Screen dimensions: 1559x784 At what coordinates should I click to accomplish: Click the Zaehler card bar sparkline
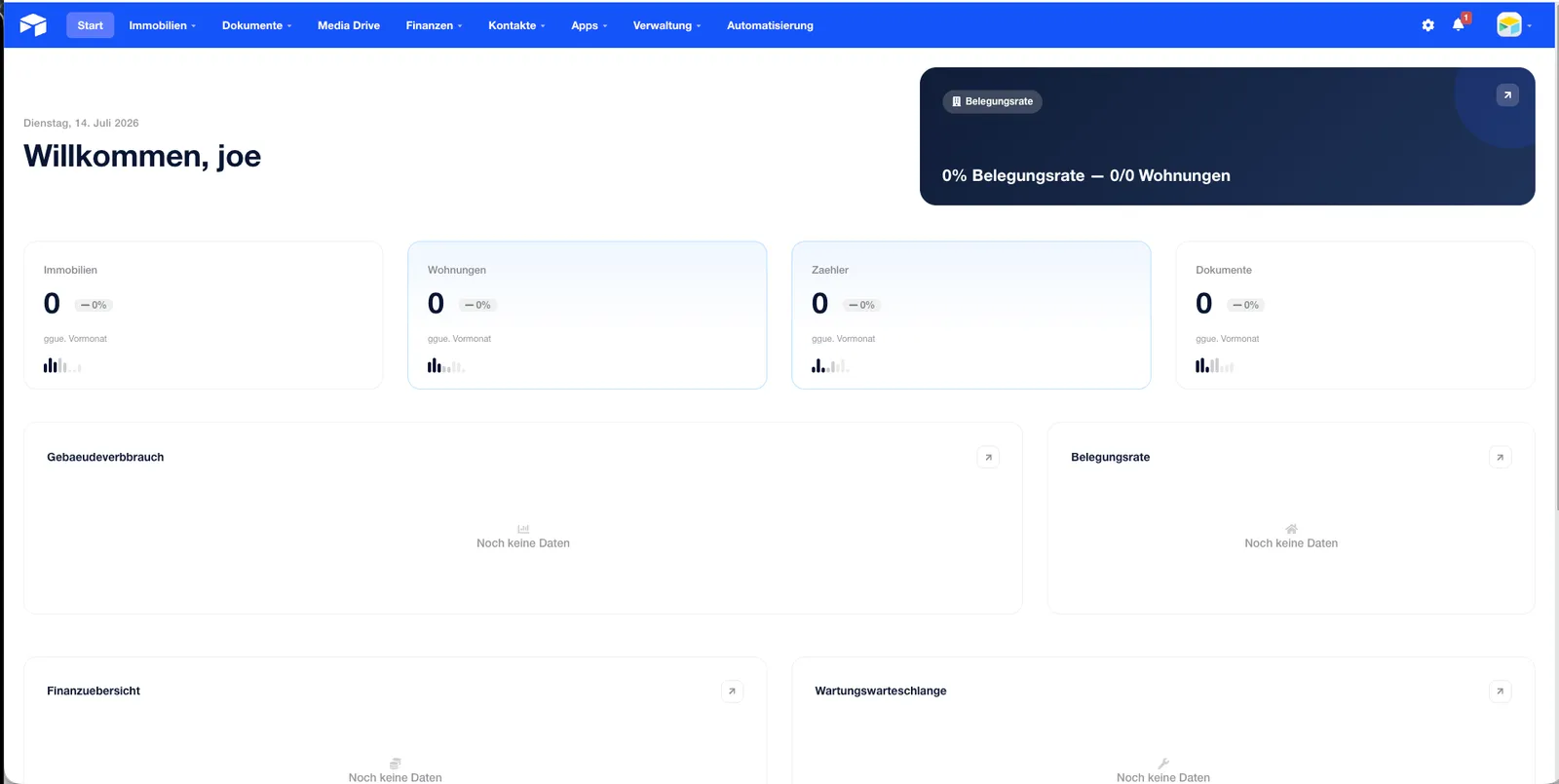[x=830, y=365]
